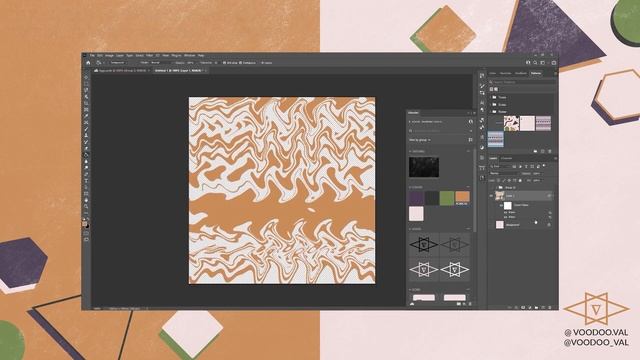Select the Clone Stamp tool
Screen dimensions: 640x360
coord(86,136)
